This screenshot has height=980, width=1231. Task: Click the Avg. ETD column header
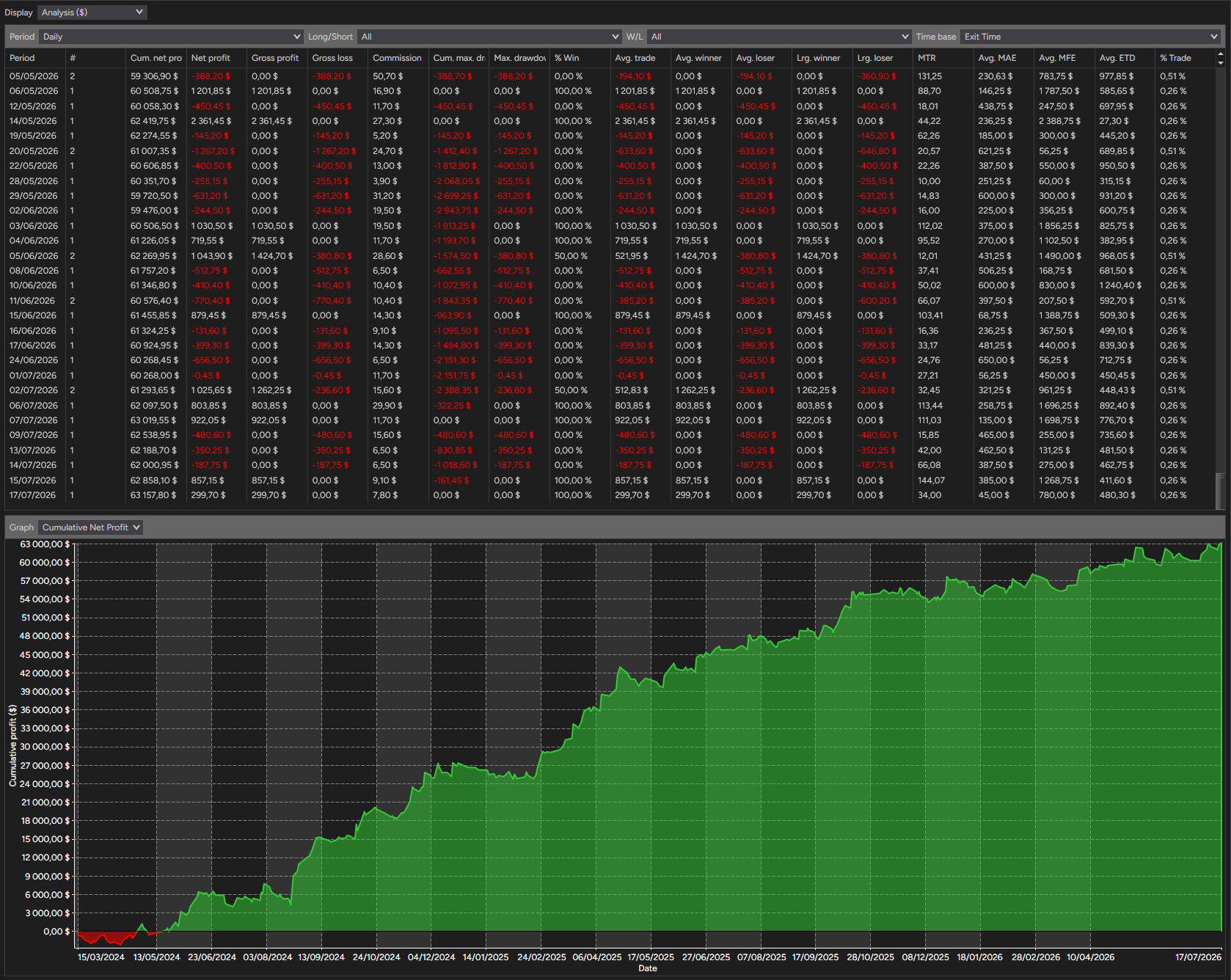[1125, 58]
